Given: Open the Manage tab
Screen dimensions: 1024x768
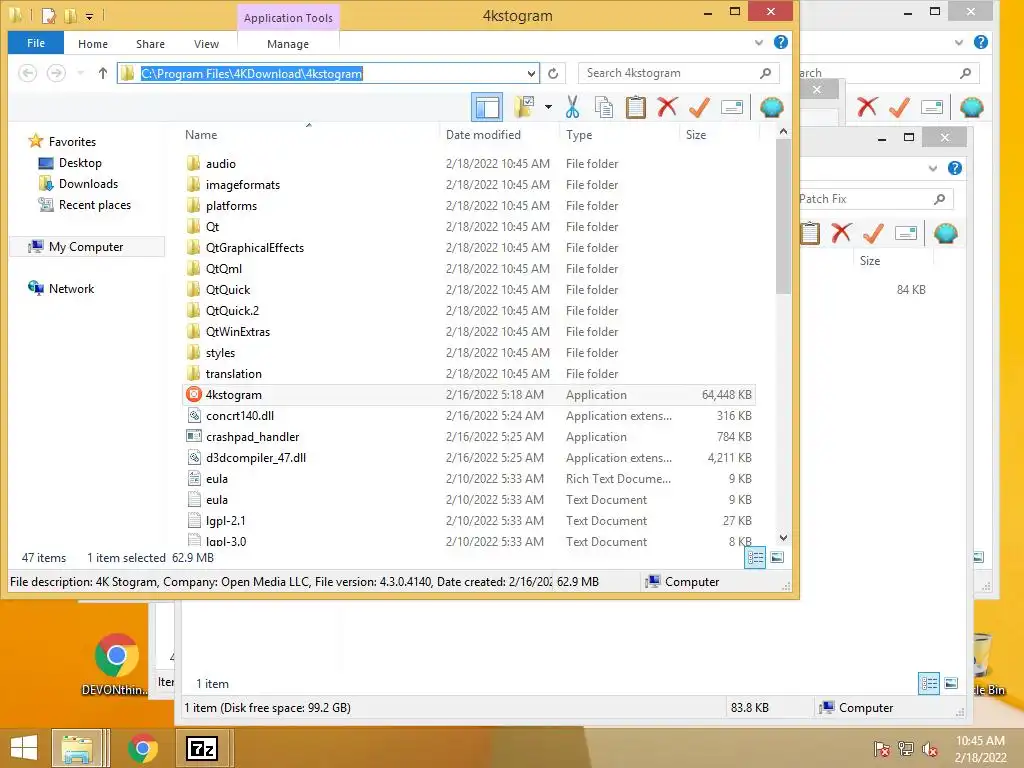Looking at the screenshot, I should tap(288, 44).
